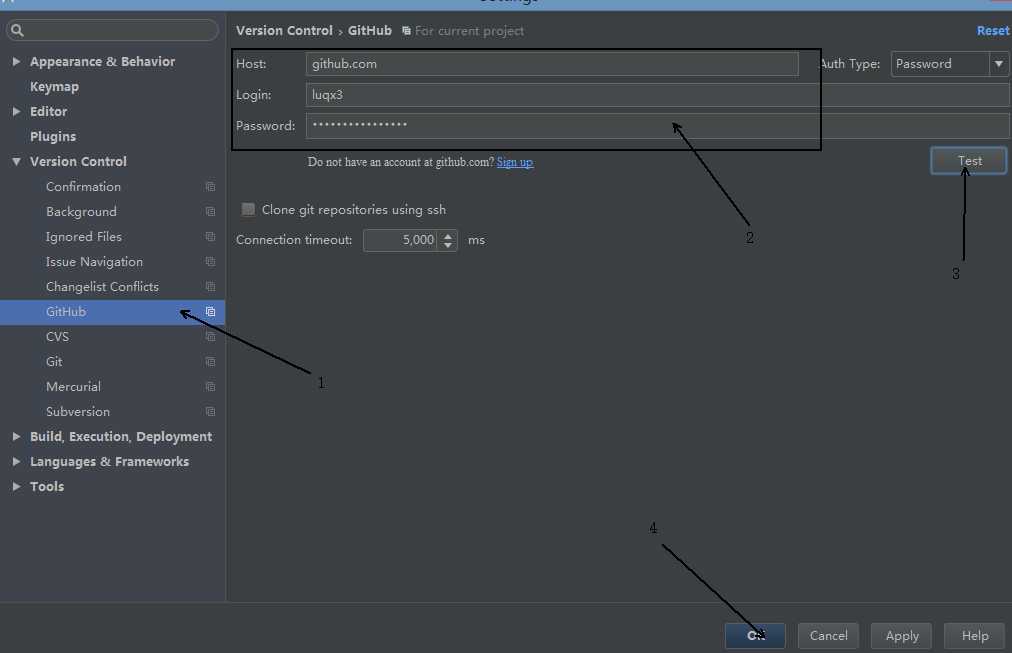Image resolution: width=1012 pixels, height=653 pixels.
Task: Decrease the connection timeout value with the down arrow
Action: (448, 245)
